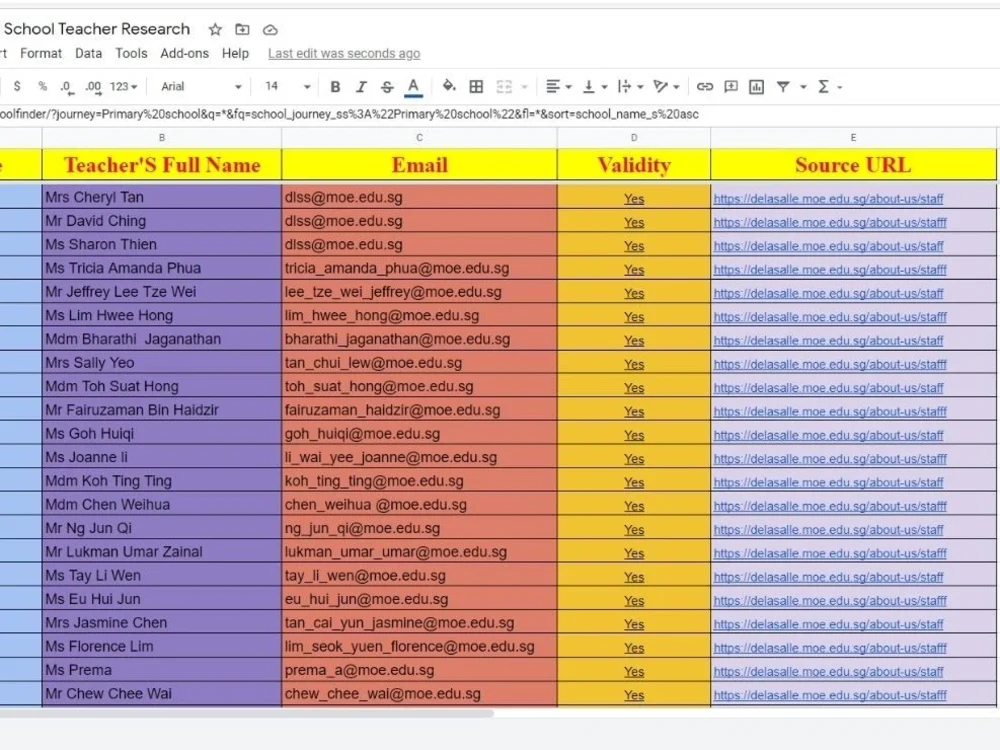Select the Source URL header cell
The image size is (1000, 750).
[853, 165]
